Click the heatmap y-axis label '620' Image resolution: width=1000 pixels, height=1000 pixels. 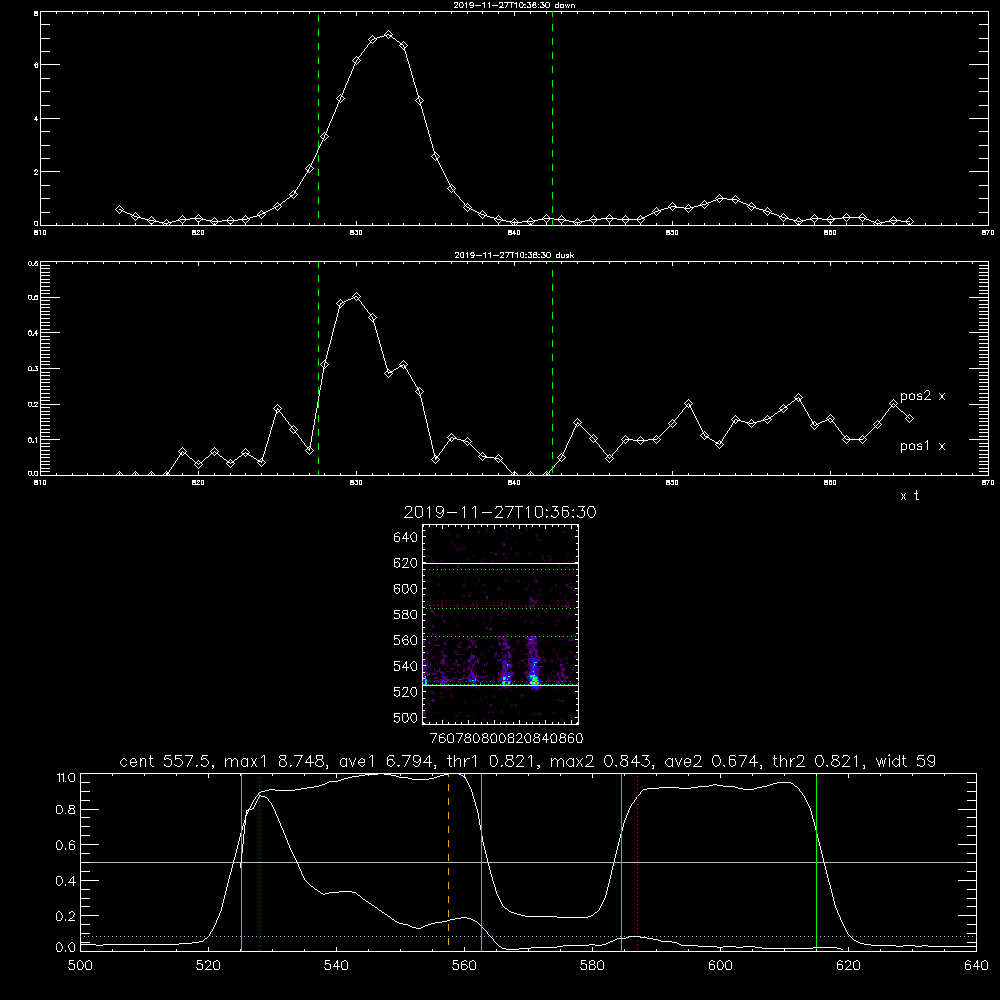(406, 563)
